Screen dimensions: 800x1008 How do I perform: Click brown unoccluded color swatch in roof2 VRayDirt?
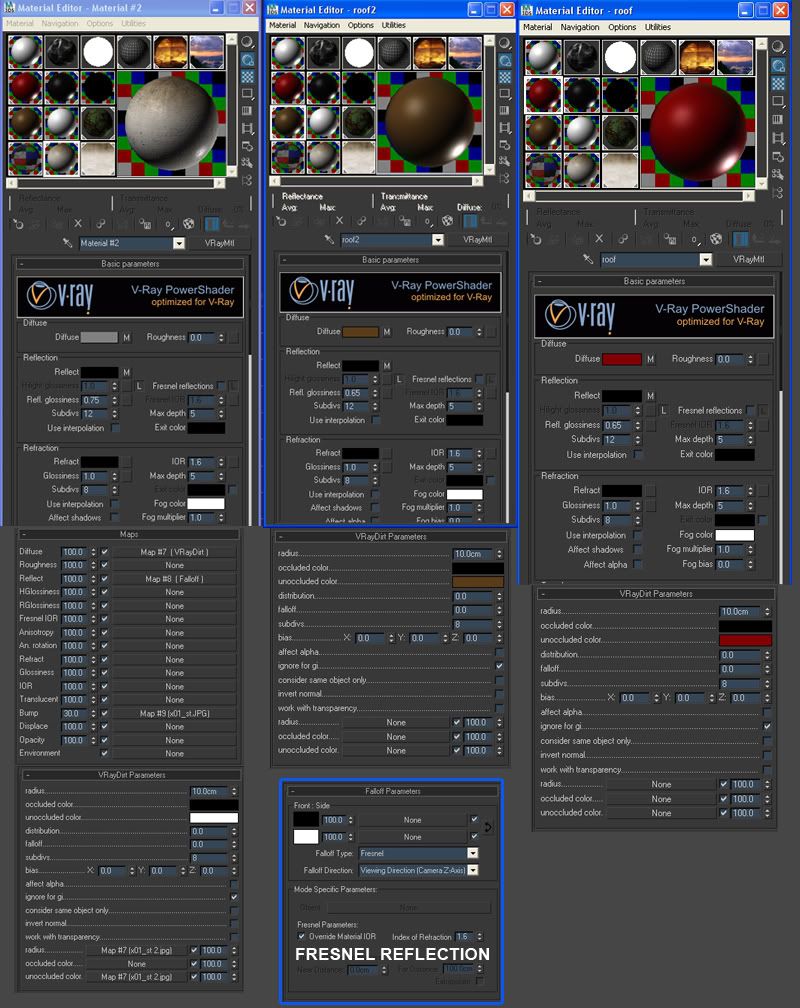point(478,581)
